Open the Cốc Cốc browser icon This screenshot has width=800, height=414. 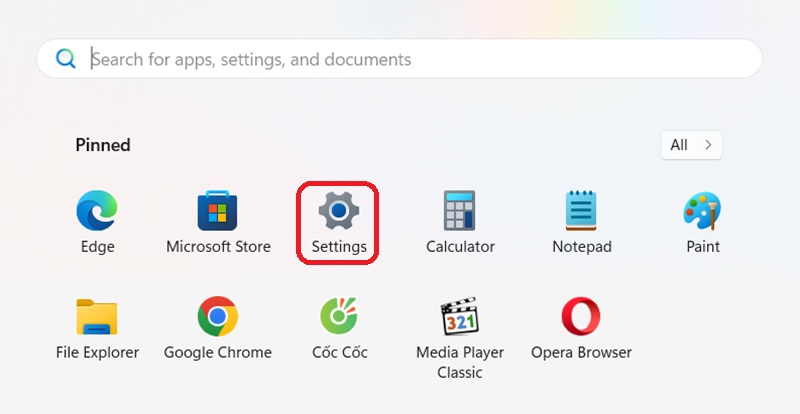tap(338, 317)
